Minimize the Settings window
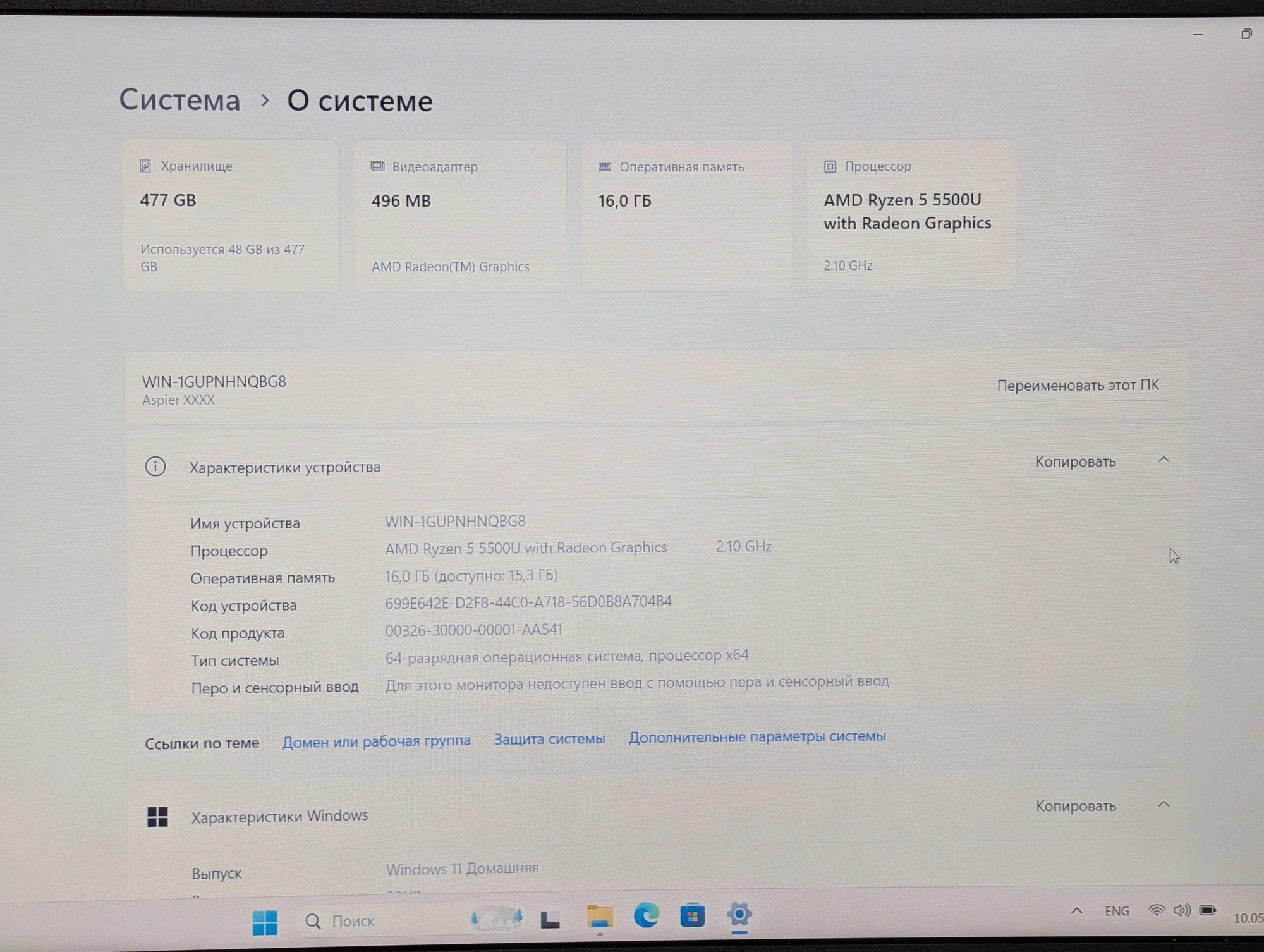Viewport: 1264px width, 952px height. (x=1198, y=35)
